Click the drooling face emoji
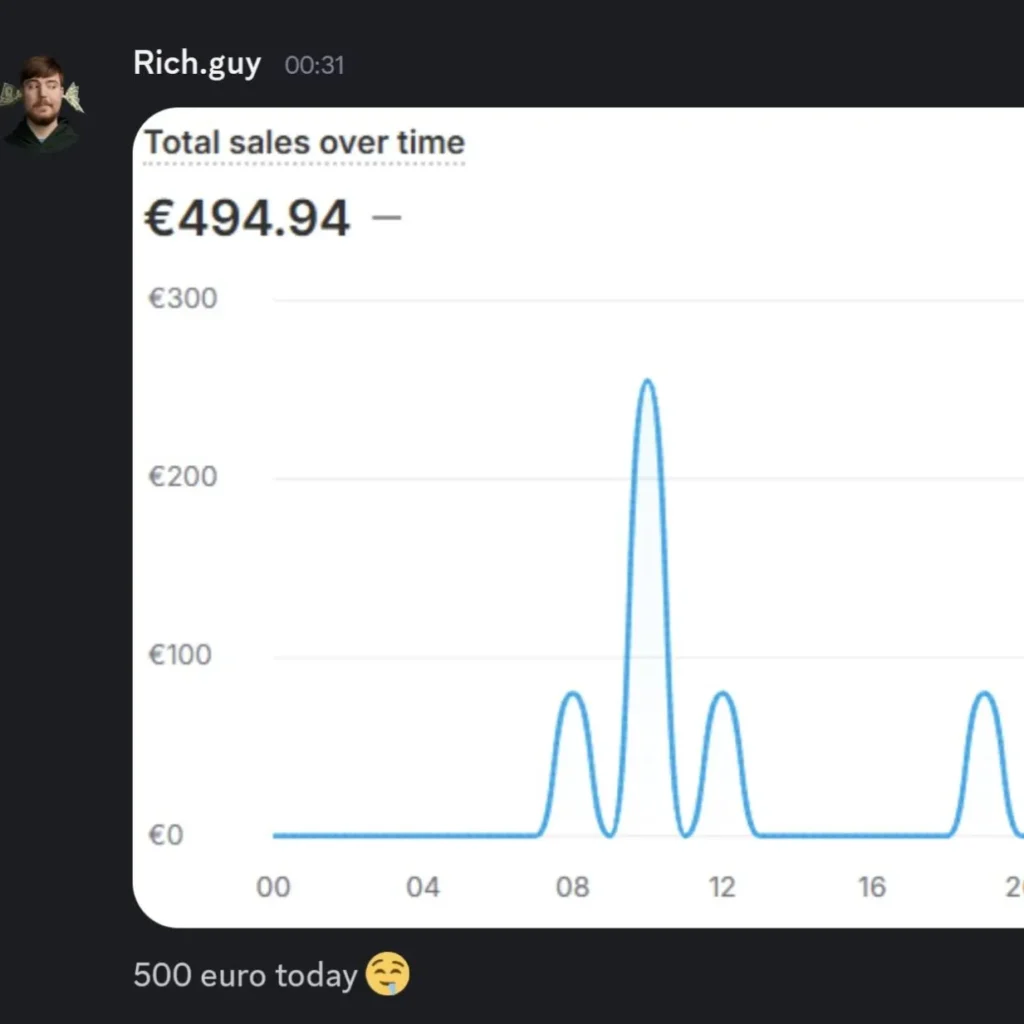 click(387, 974)
